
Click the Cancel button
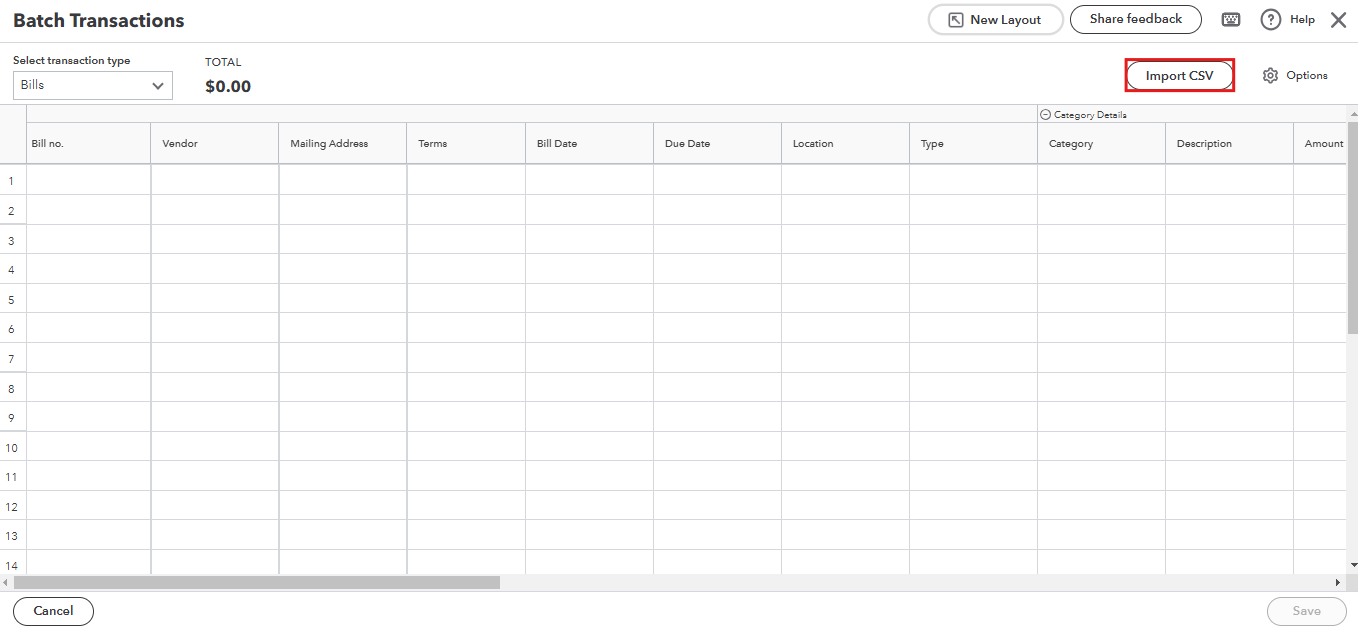pyautogui.click(x=53, y=611)
